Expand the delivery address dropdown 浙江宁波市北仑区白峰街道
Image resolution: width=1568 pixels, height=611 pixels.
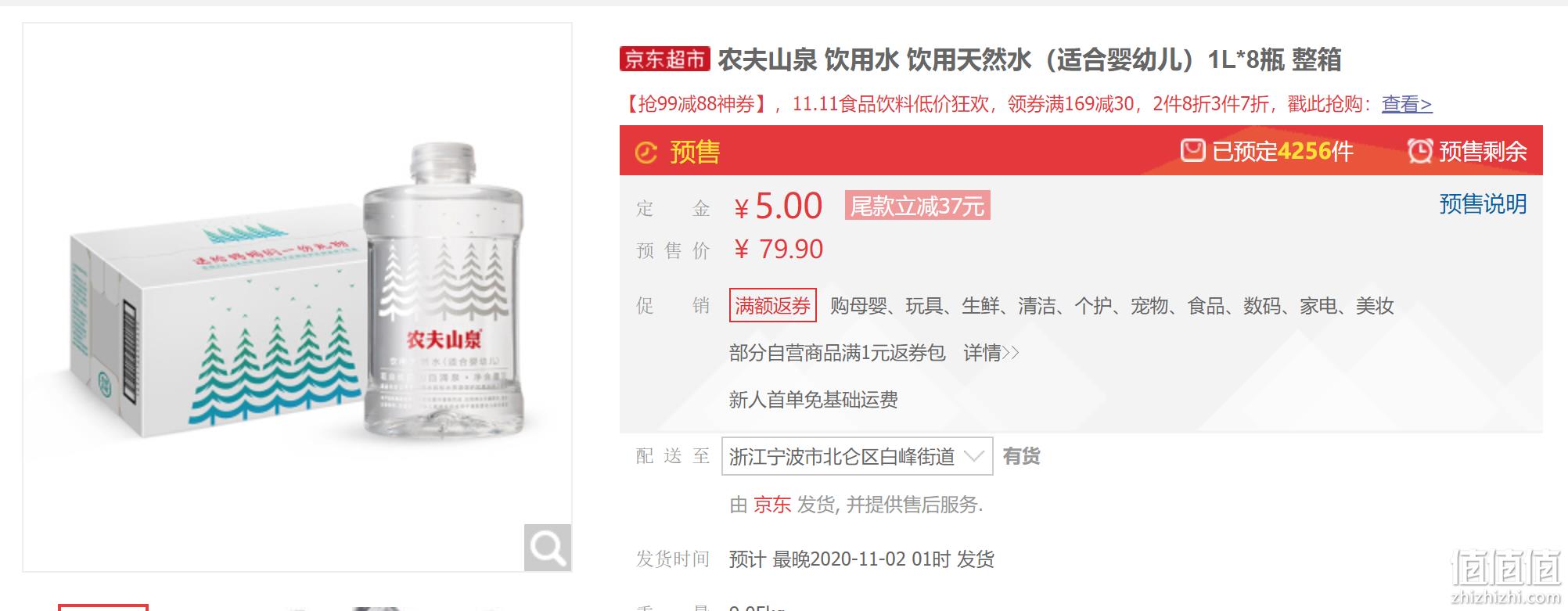pyautogui.click(x=857, y=456)
